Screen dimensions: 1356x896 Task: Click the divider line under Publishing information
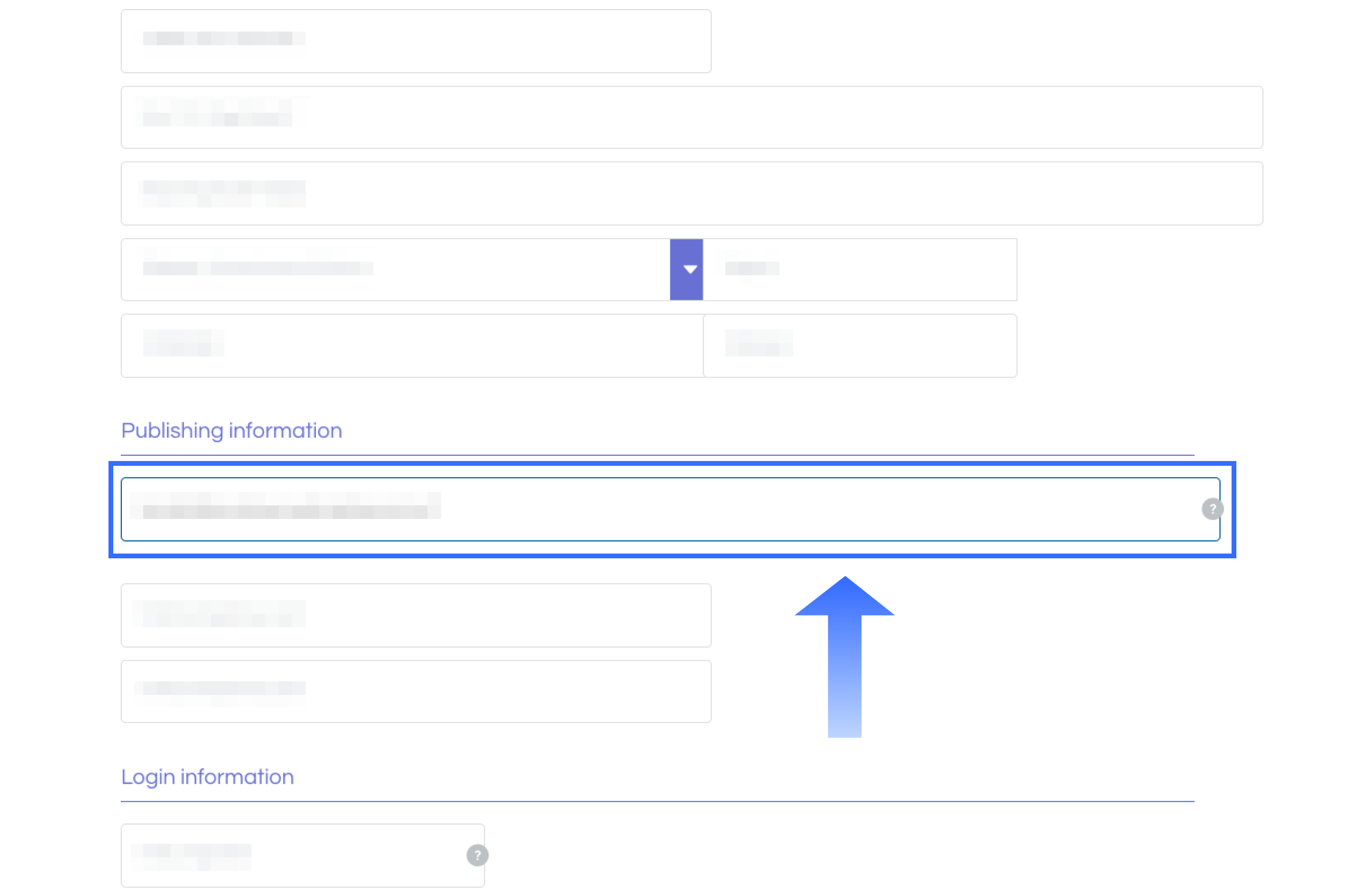[657, 455]
